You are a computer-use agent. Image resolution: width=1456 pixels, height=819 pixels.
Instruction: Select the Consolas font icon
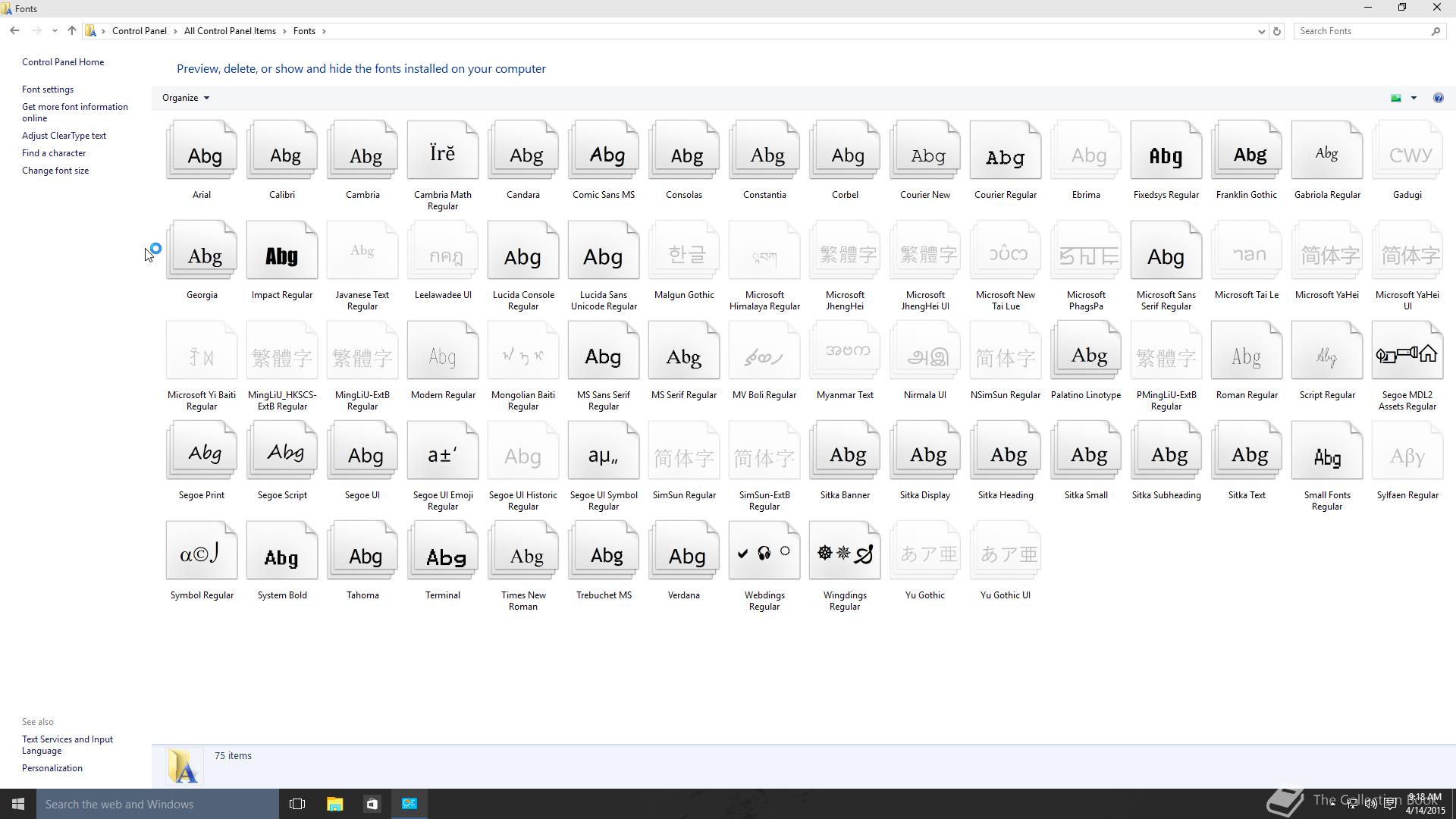[683, 150]
